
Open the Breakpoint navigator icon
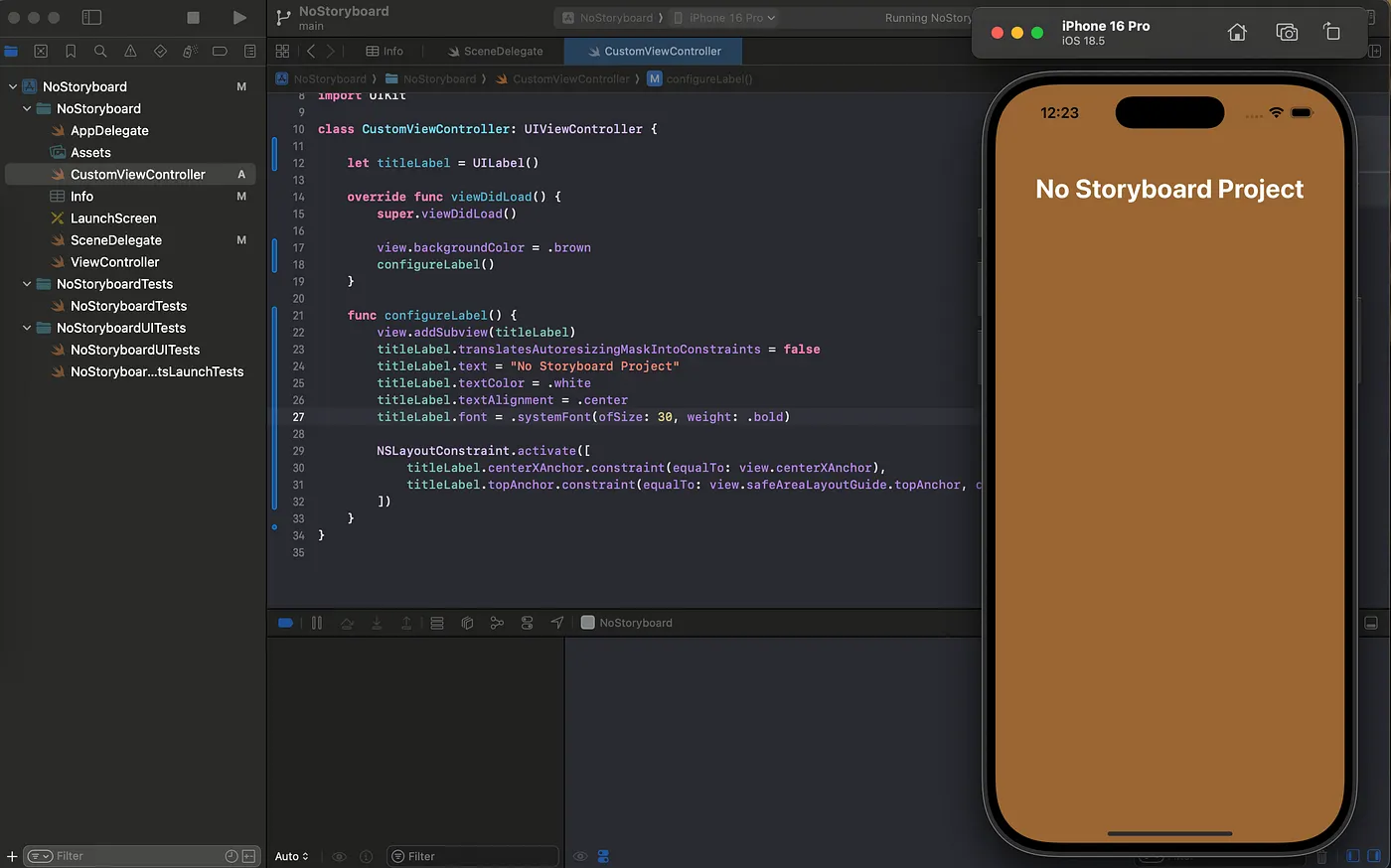[220, 51]
